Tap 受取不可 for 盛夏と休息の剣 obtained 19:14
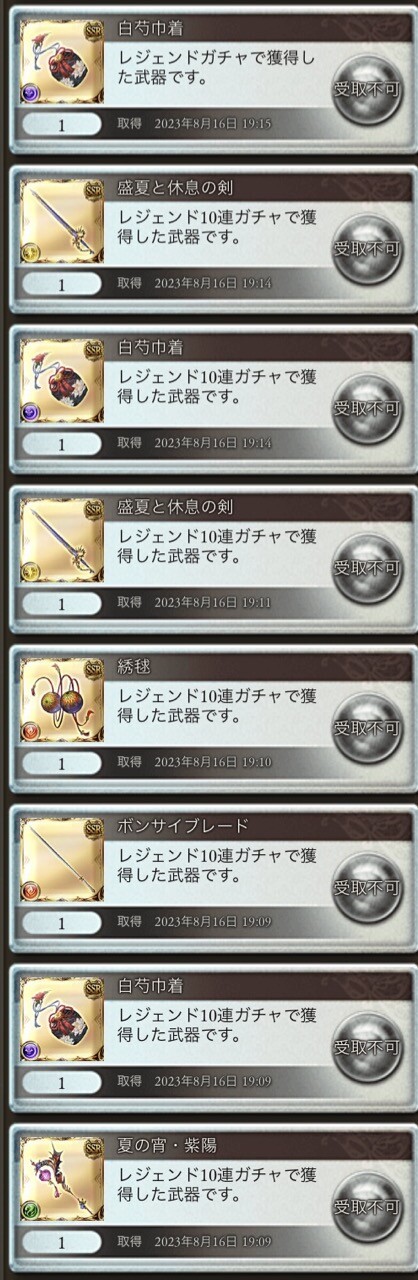Viewport: 418px width, 1280px height. (367, 248)
